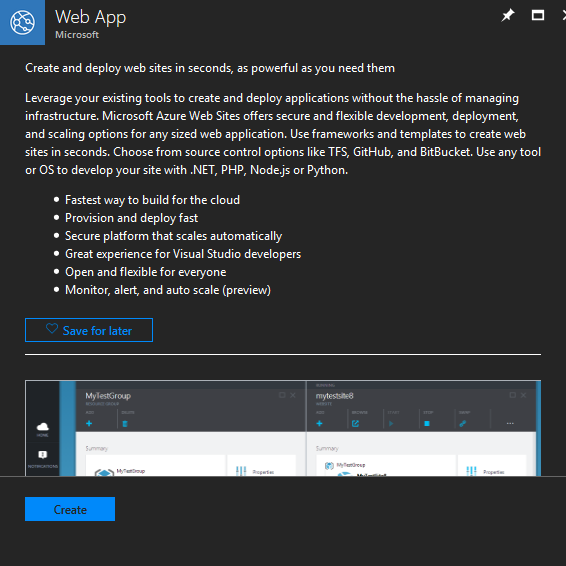Click the blue Create button

(70, 509)
